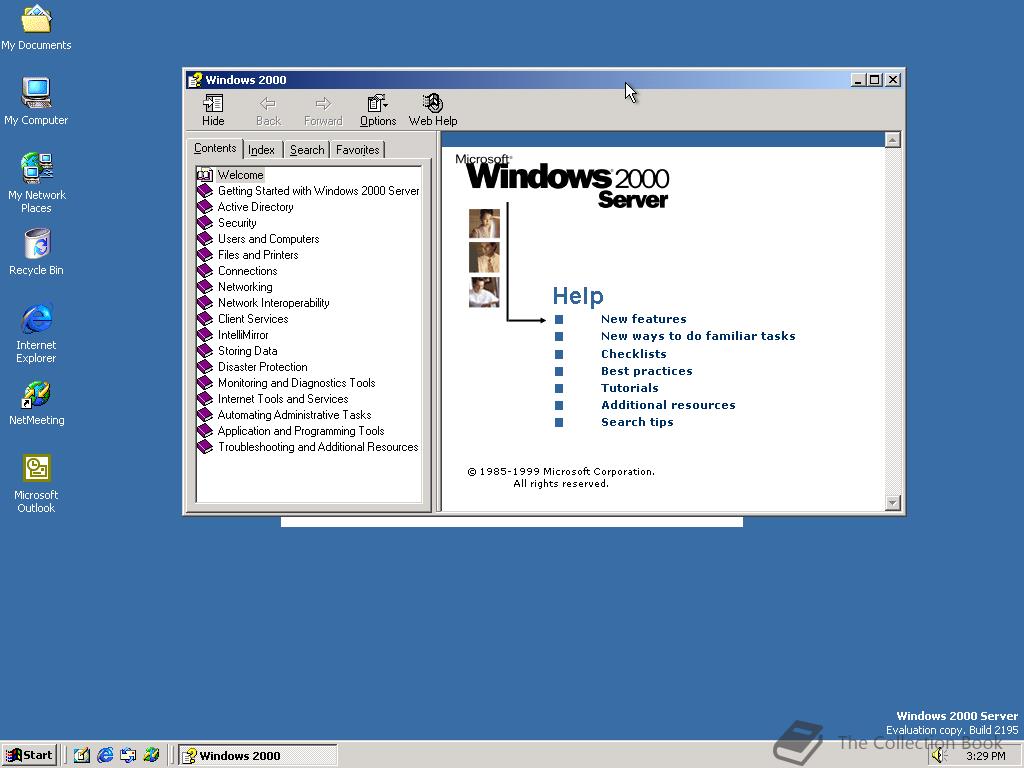
Task: Click book icon beside Storing Data
Action: pyautogui.click(x=205, y=351)
